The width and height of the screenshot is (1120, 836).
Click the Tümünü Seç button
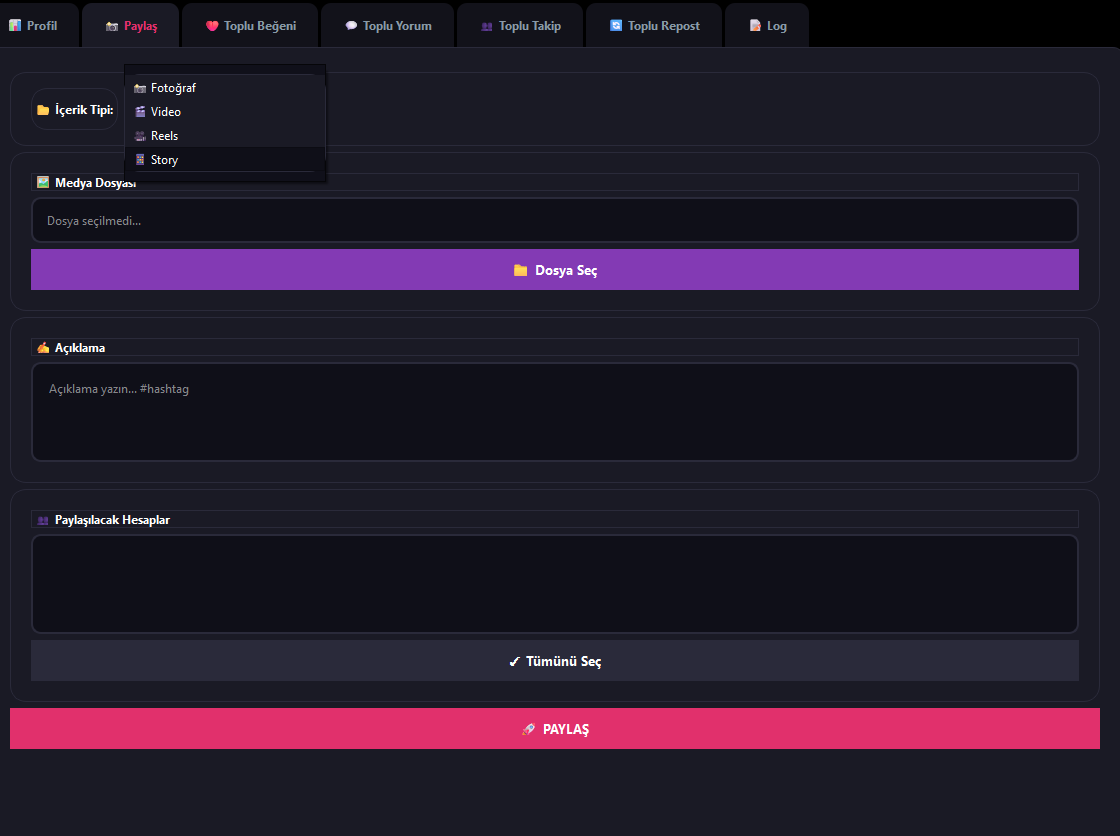[x=555, y=661]
